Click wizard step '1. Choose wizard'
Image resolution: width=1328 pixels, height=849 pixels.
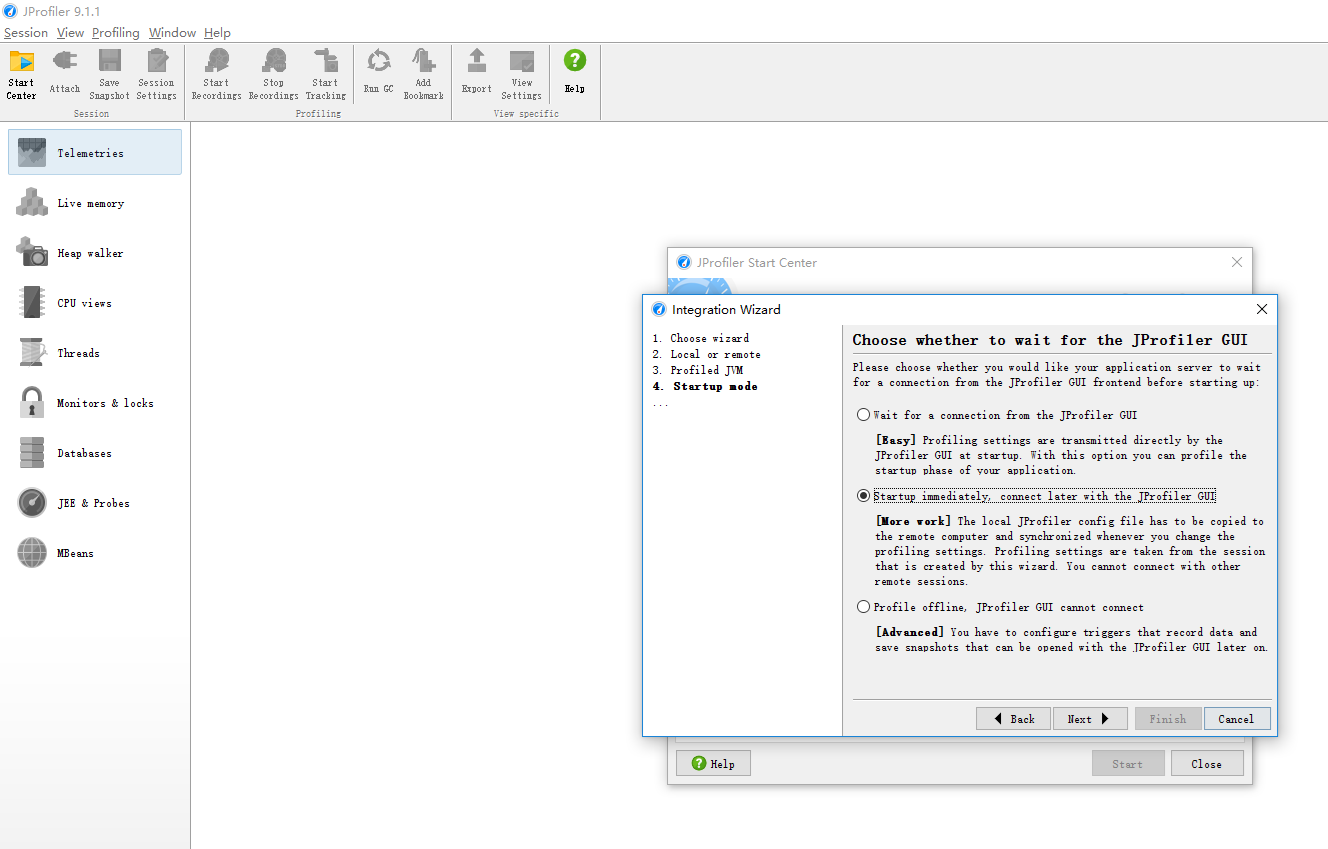click(700, 338)
